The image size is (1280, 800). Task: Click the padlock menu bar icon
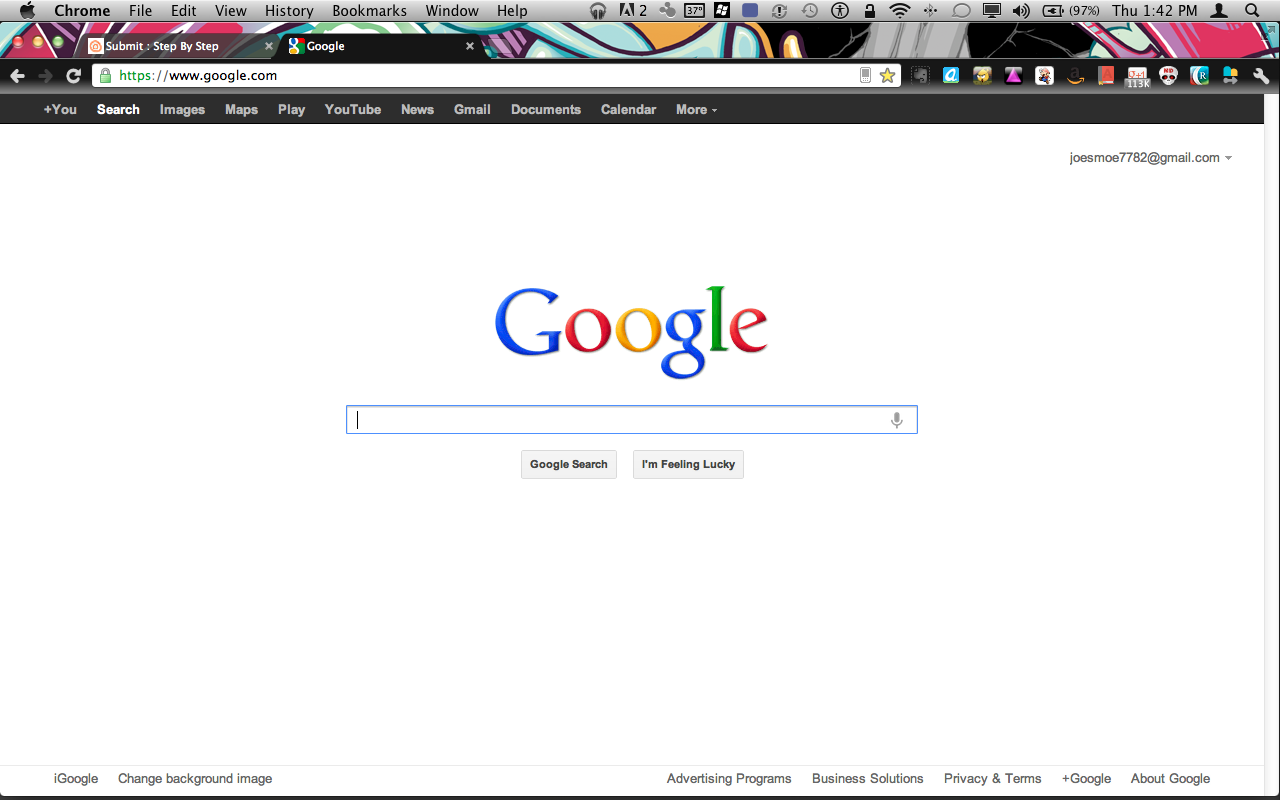click(x=870, y=11)
